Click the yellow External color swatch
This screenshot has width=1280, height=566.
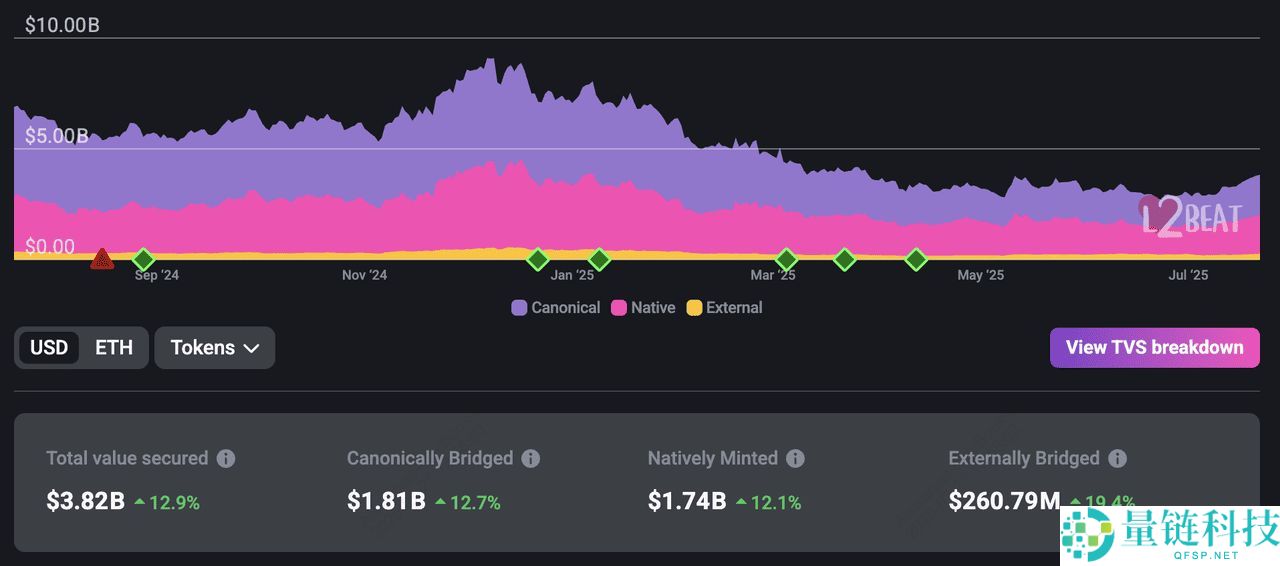point(694,308)
